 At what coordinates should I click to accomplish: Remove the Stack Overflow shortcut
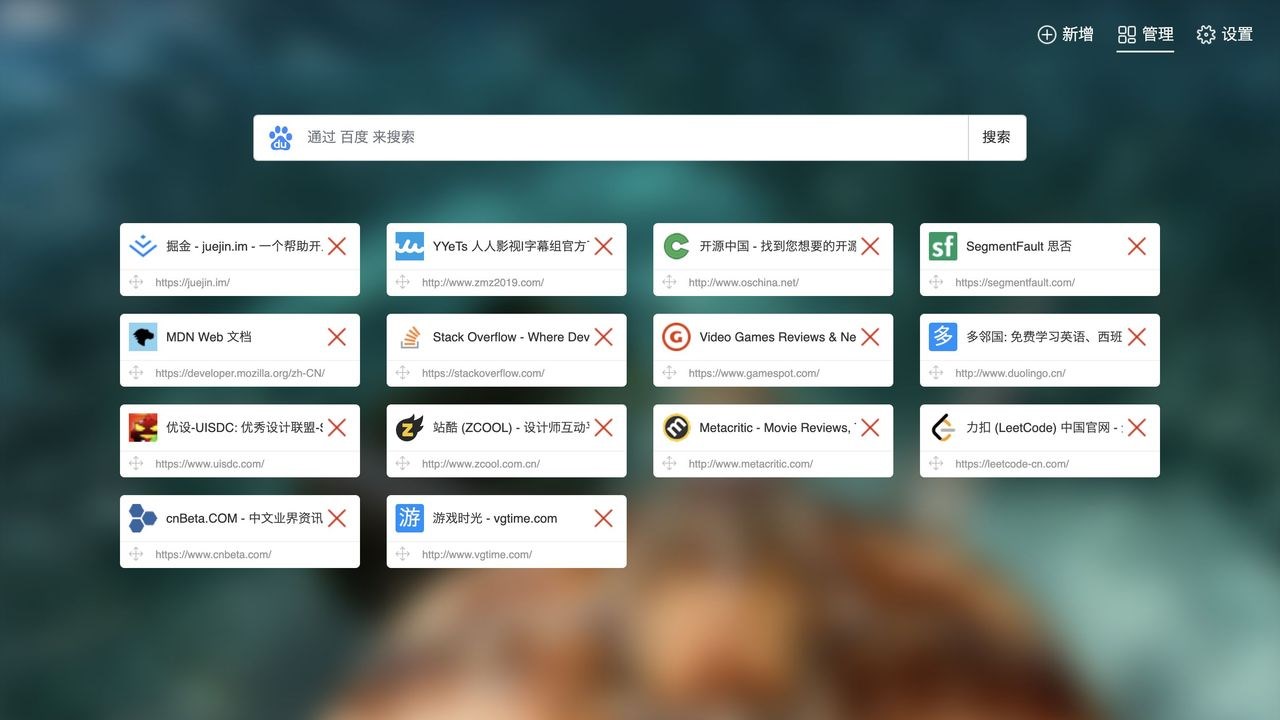point(604,337)
